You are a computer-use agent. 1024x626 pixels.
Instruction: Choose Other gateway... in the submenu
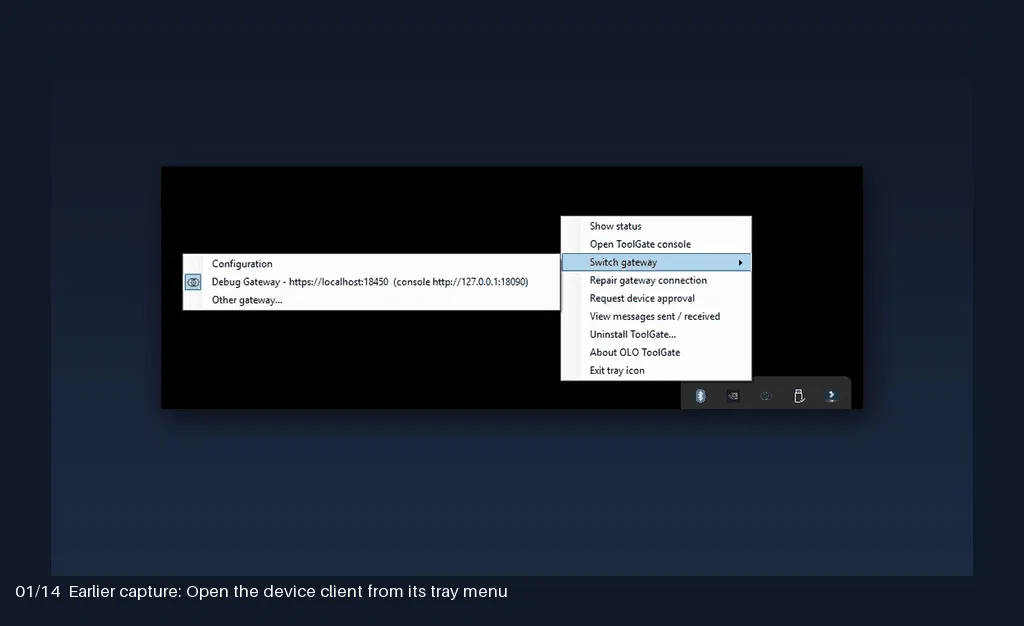[x=372, y=300]
